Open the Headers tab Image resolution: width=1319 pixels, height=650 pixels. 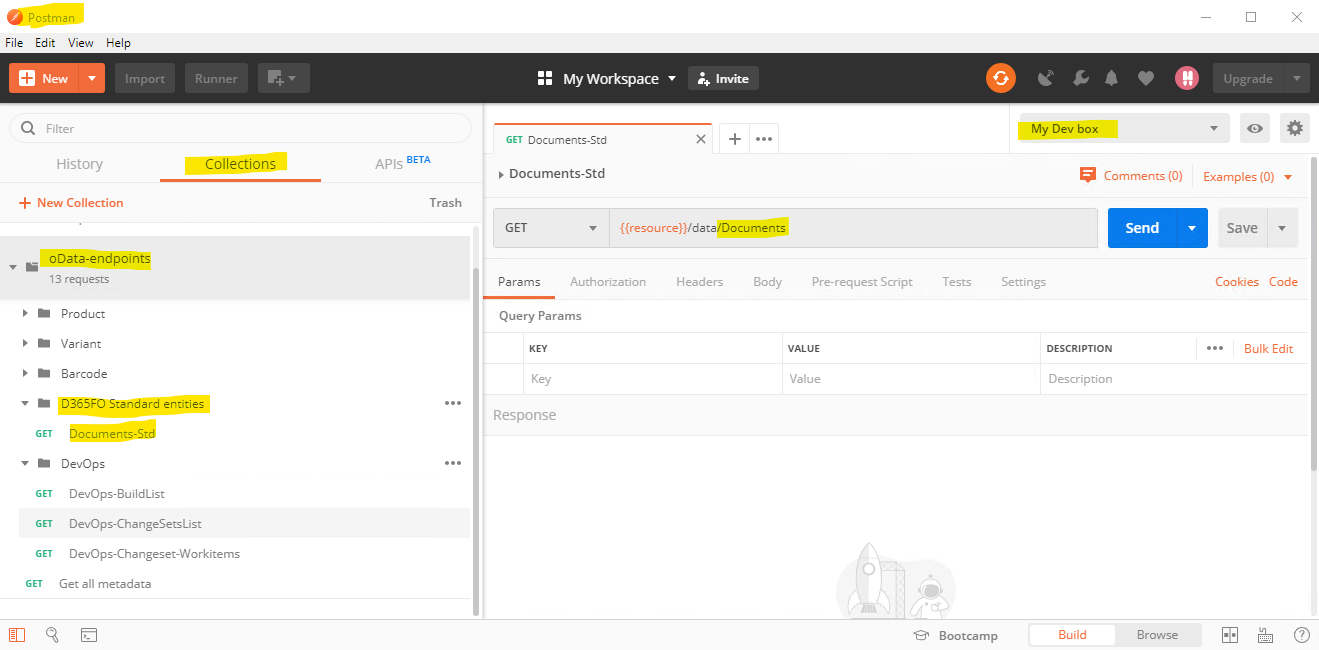(x=699, y=282)
